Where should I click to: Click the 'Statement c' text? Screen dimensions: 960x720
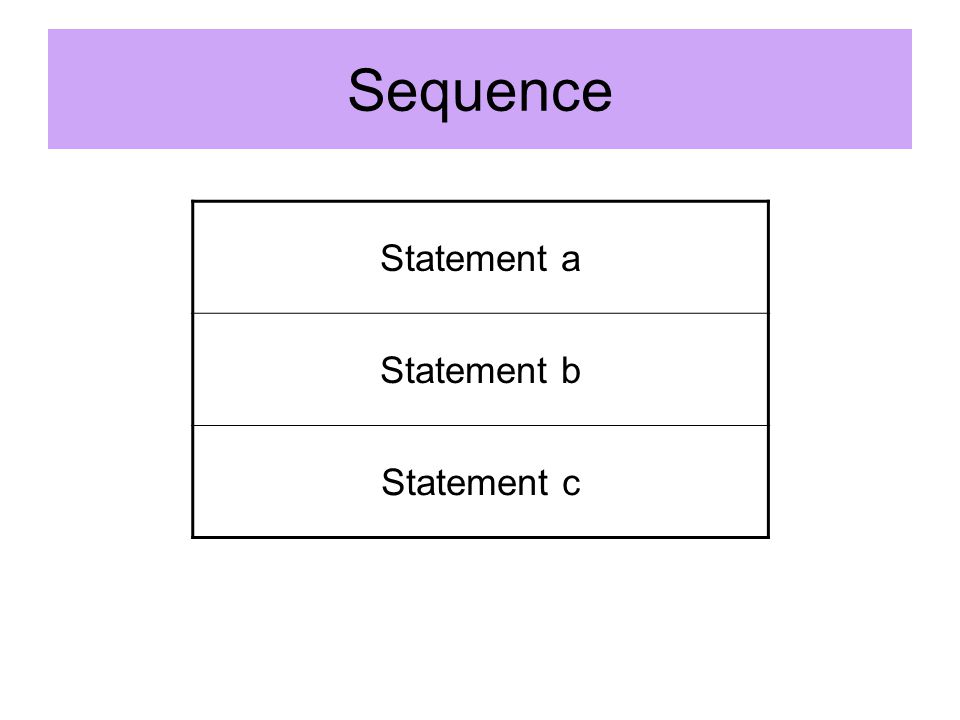tap(480, 482)
